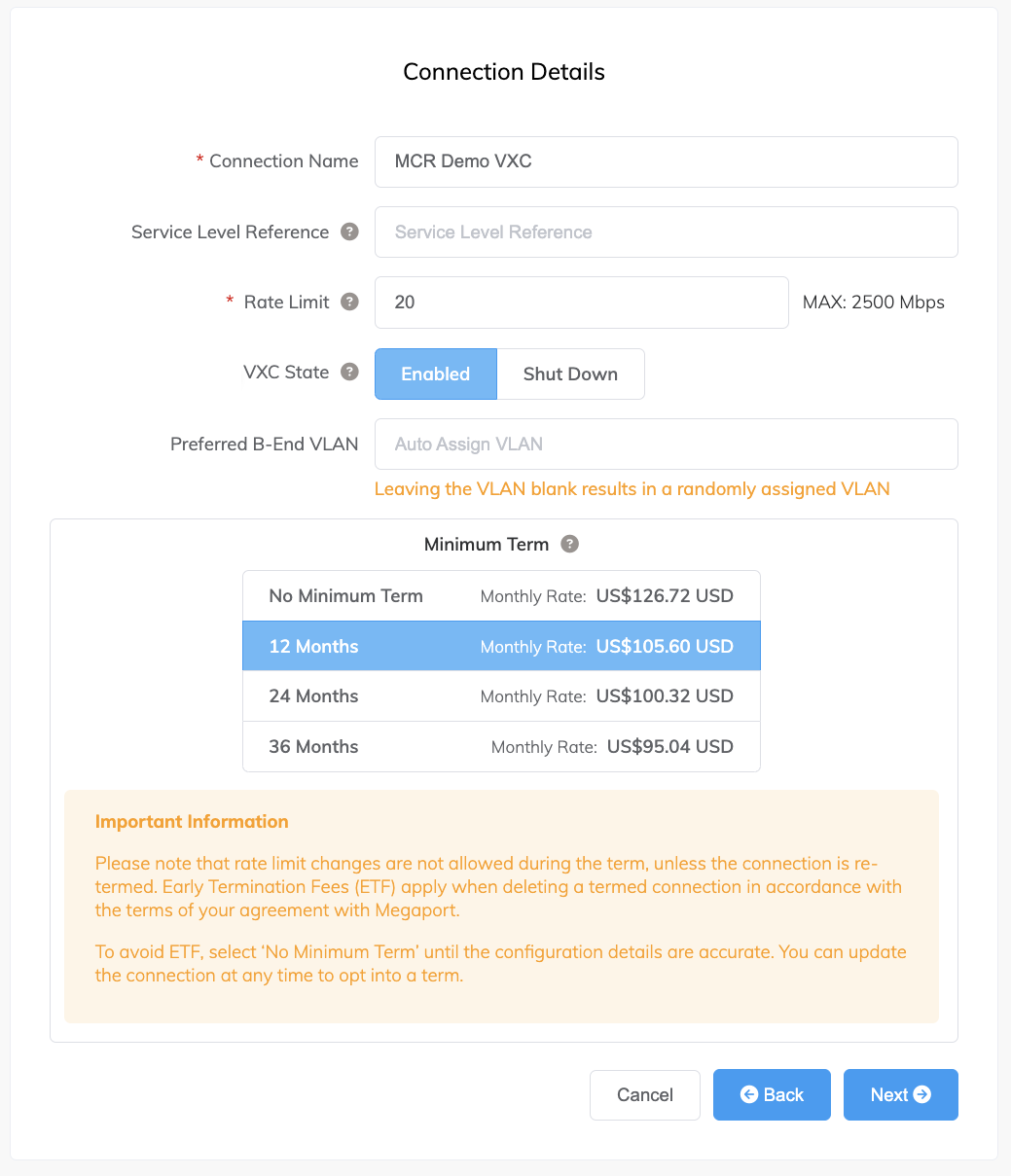Screen dimensions: 1011x1176
Task: Click the Rate Limit help icon
Action: click(349, 302)
